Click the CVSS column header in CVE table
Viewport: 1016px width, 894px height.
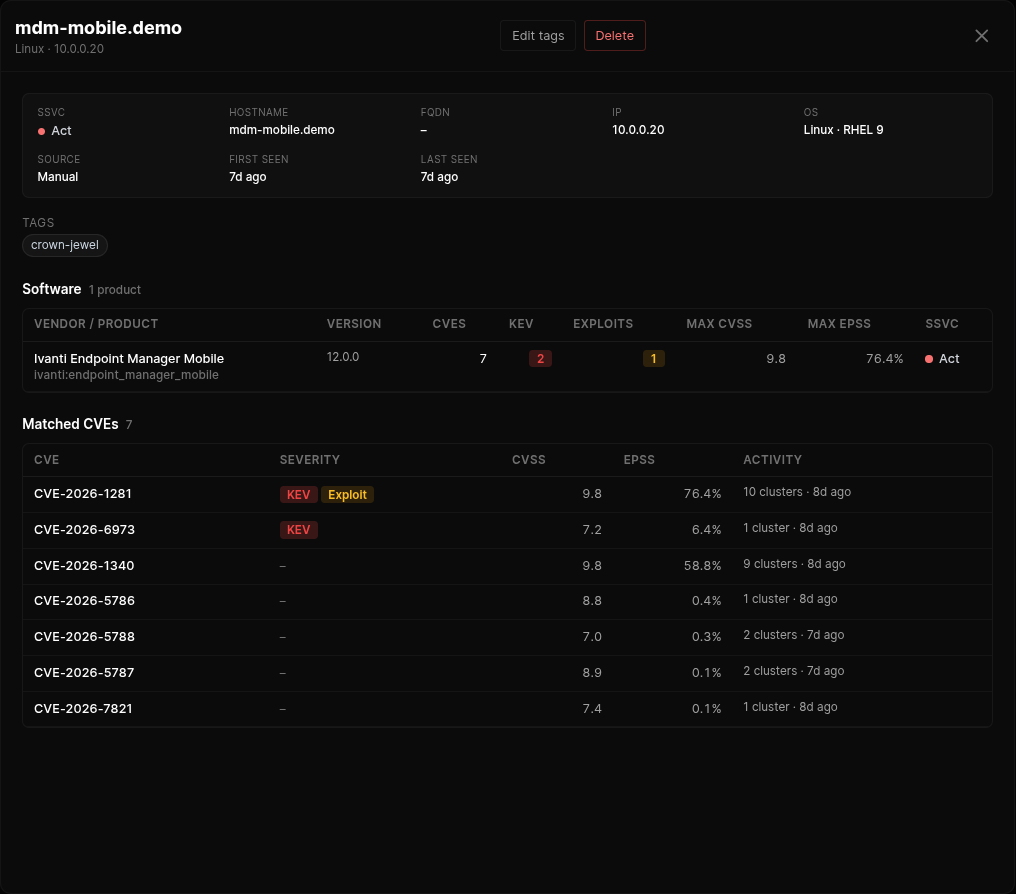[x=529, y=460]
